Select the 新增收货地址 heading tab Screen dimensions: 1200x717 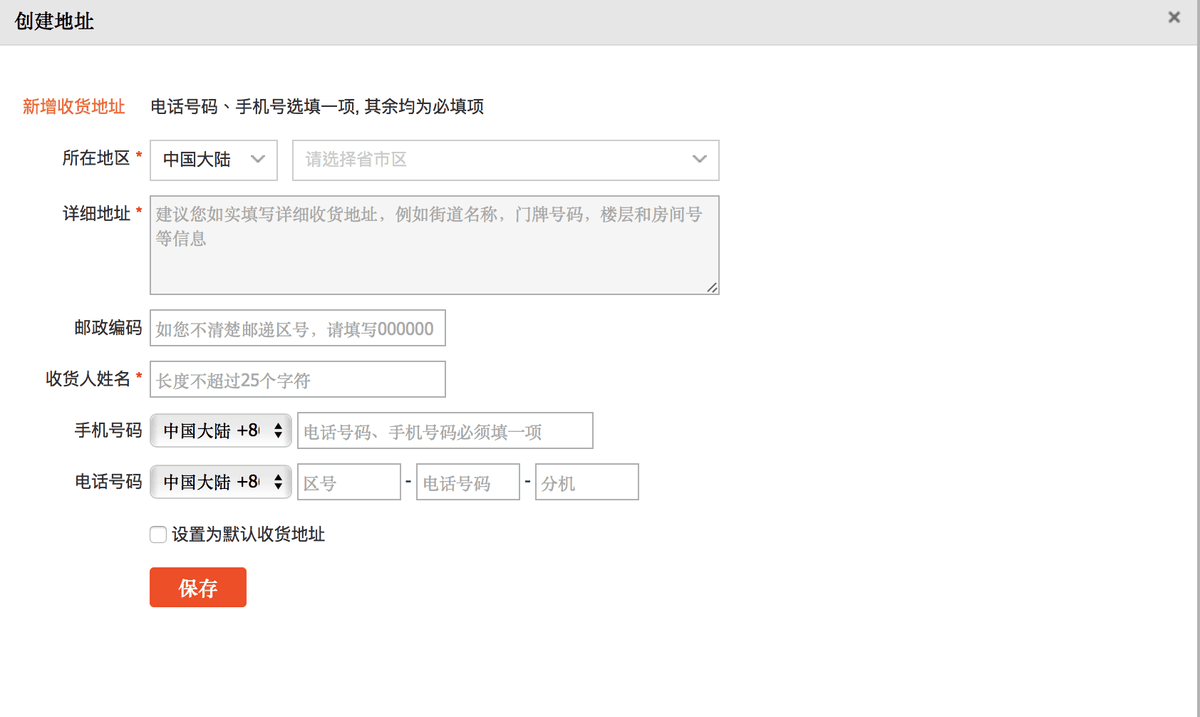[74, 106]
